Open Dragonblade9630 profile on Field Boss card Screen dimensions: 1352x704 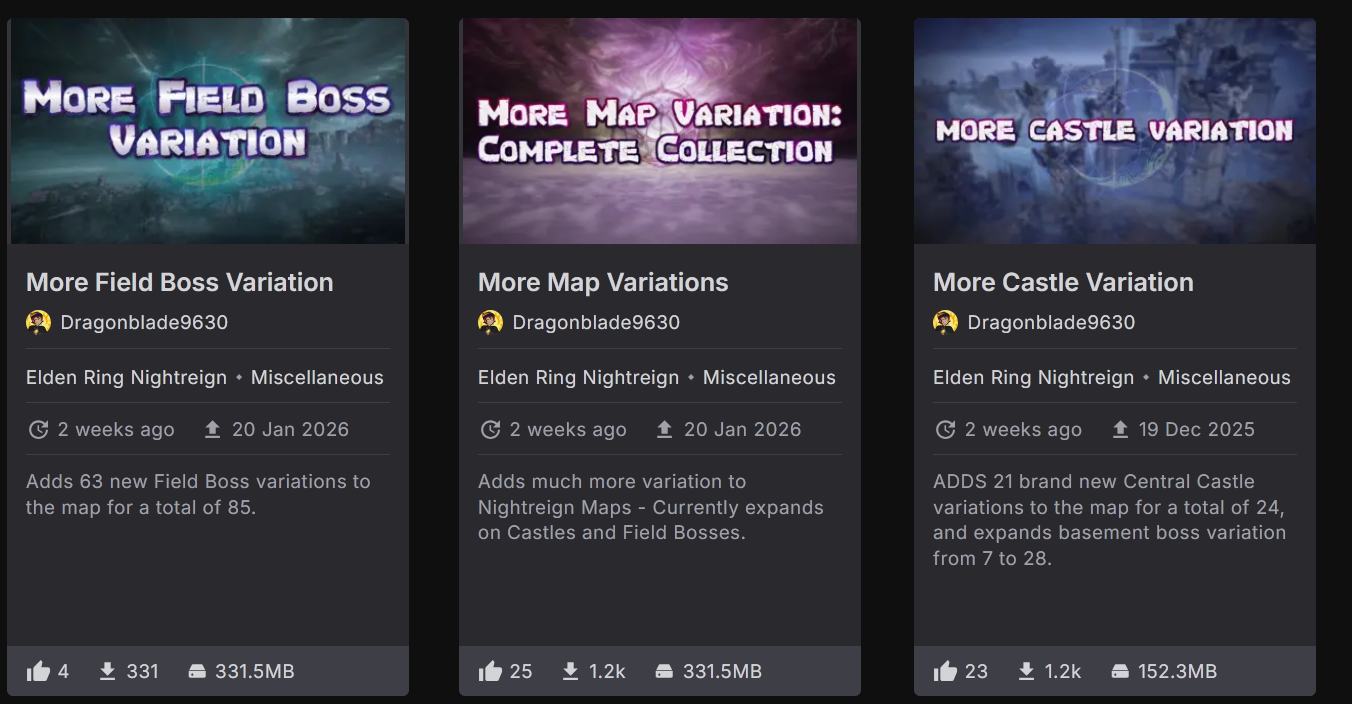[144, 322]
